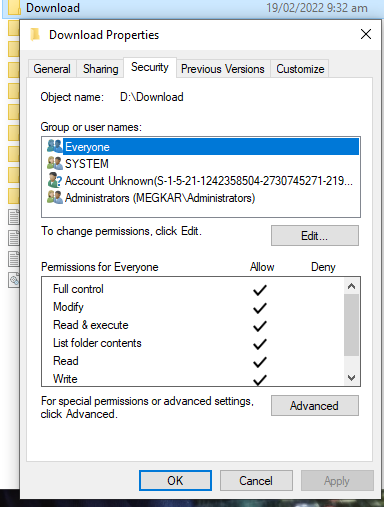The height and width of the screenshot is (507, 384).
Task: Confirm with the OK button
Action: [175, 481]
